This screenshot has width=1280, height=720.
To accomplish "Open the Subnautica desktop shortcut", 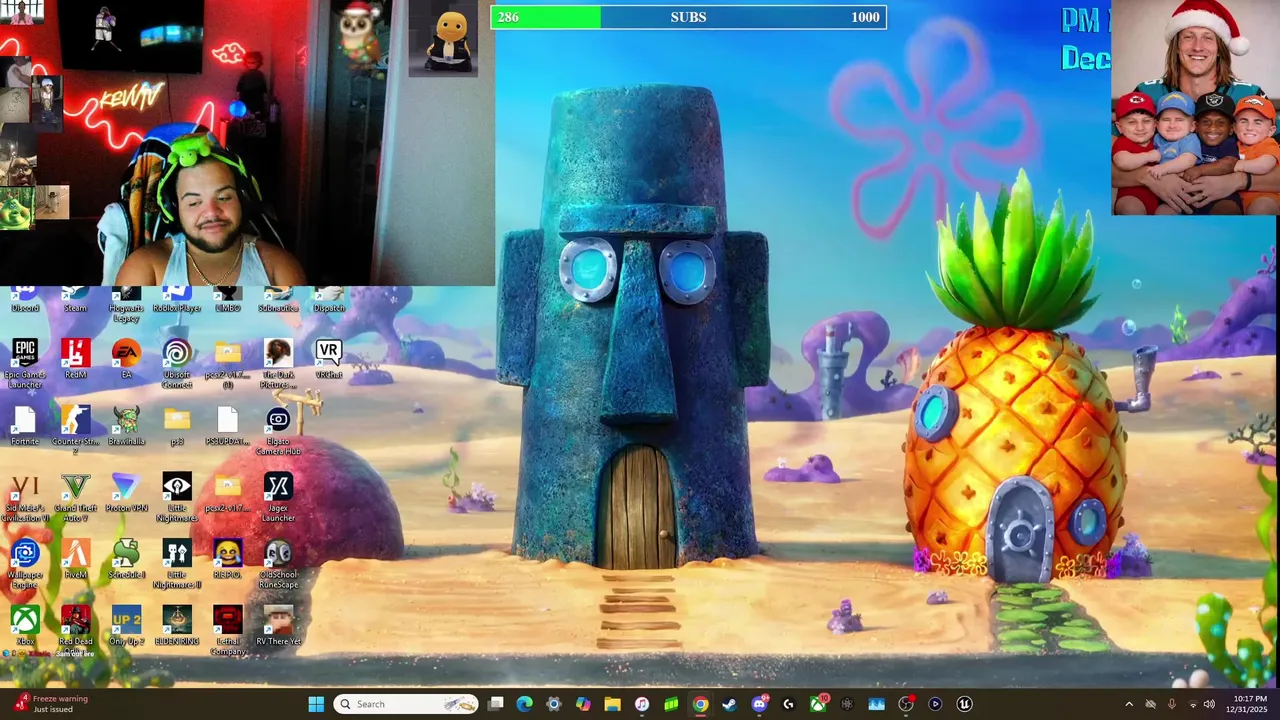I will pos(278,300).
